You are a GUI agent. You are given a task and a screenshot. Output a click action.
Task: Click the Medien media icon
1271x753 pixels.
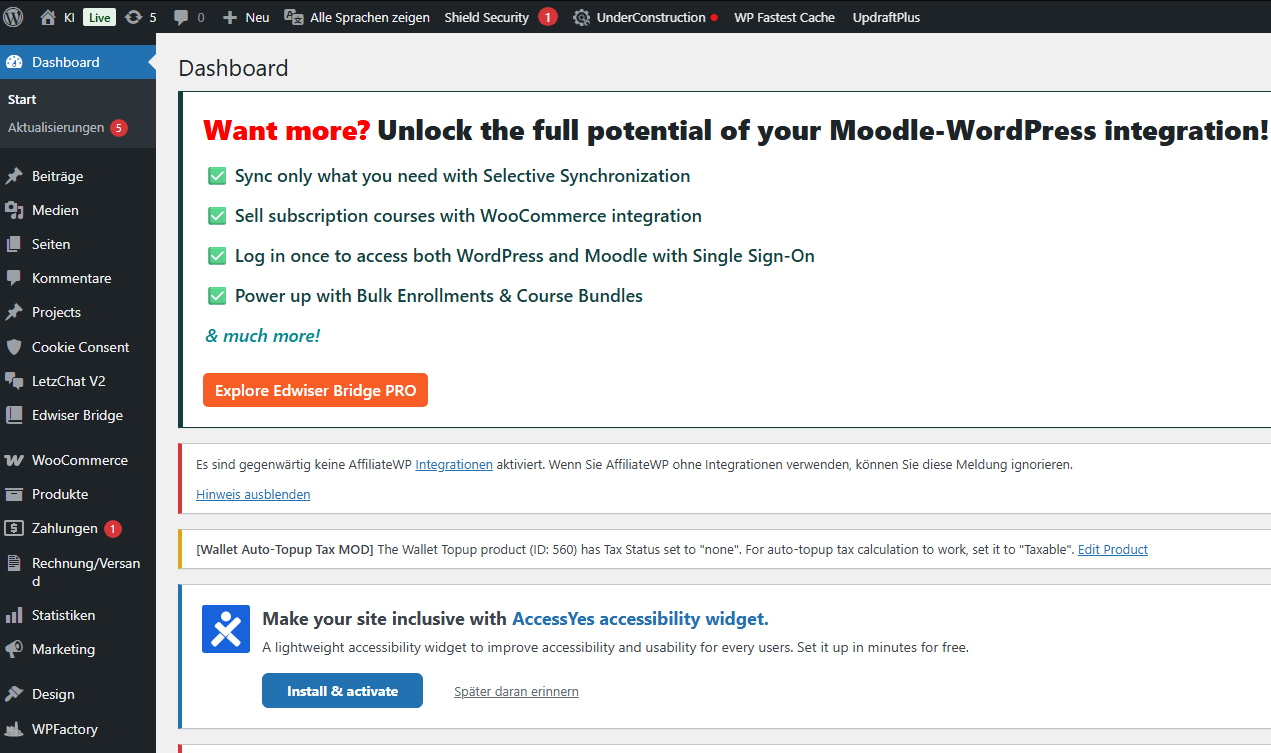click(14, 210)
